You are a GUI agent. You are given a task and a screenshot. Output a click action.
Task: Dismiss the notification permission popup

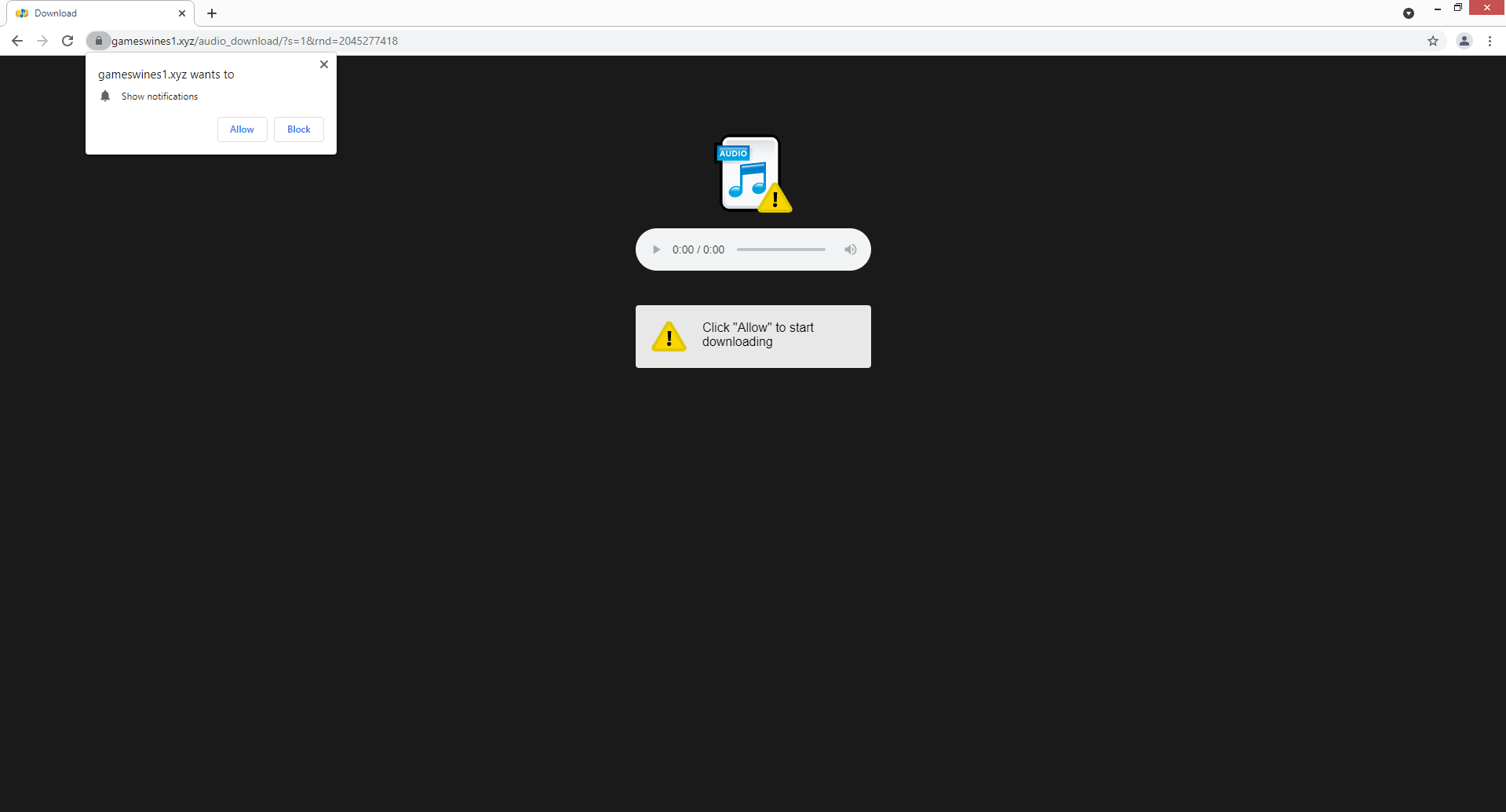click(323, 64)
